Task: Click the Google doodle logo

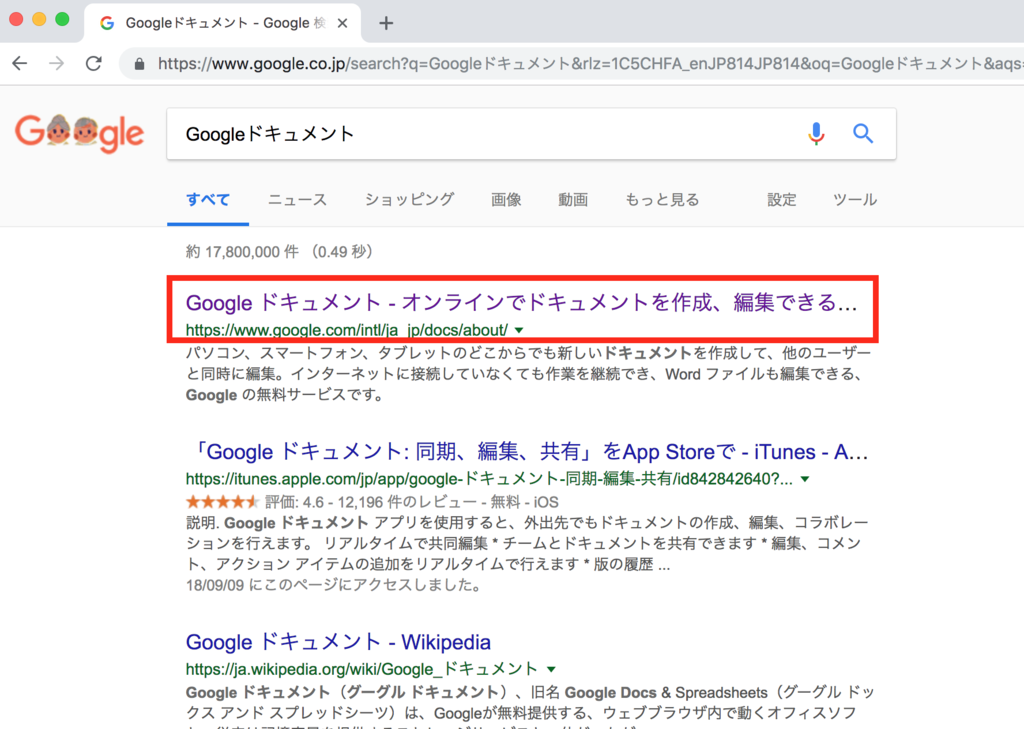Action: [x=79, y=133]
